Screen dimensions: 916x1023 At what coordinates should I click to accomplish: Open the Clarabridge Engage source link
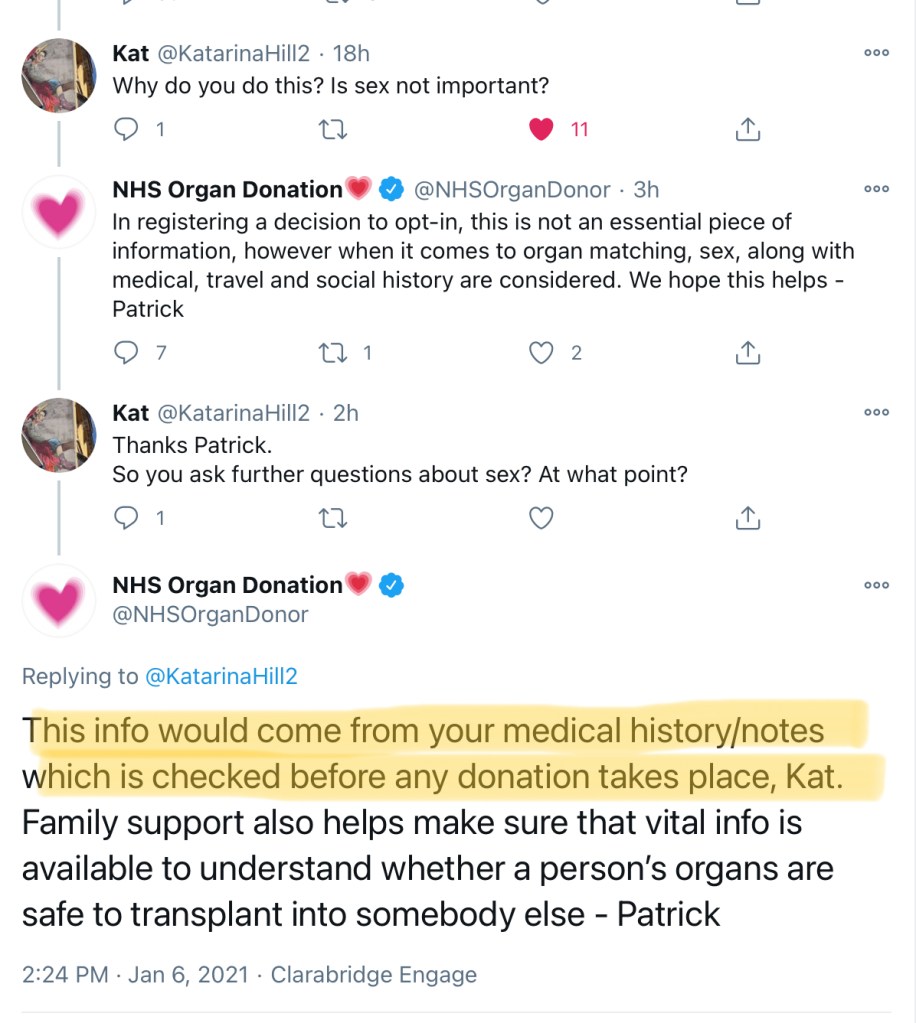(374, 975)
